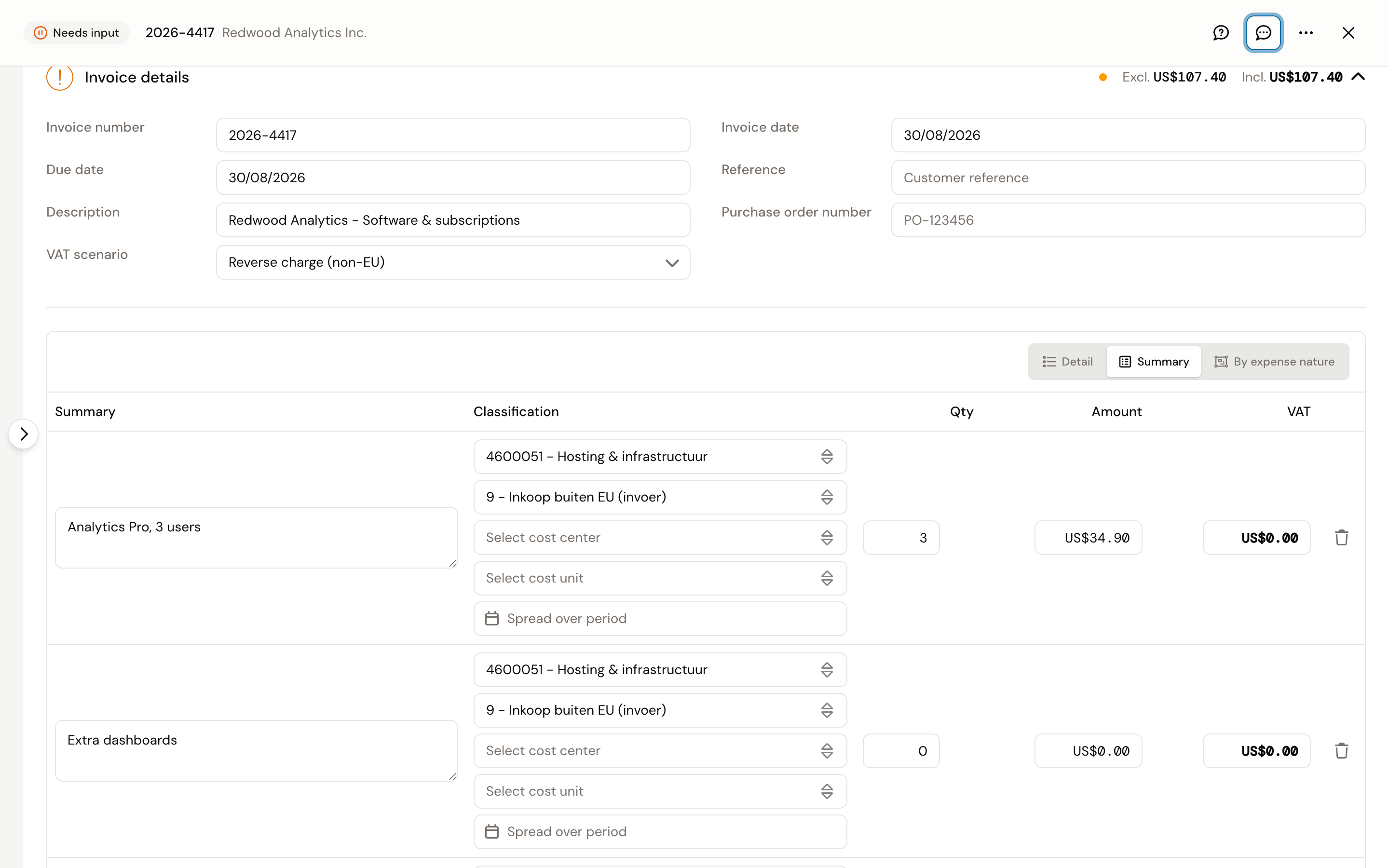This screenshot has width=1389, height=868.
Task: Open the help question bubble icon
Action: pos(1221,33)
